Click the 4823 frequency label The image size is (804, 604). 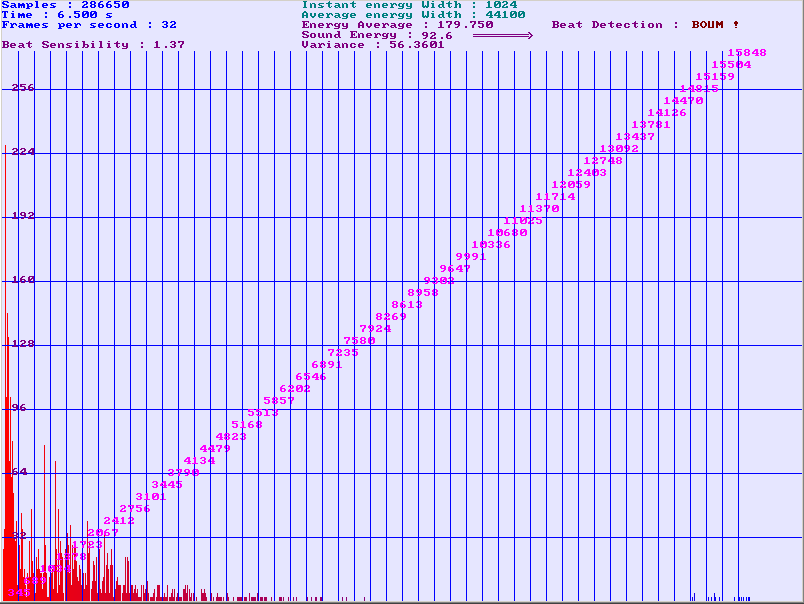tap(231, 437)
